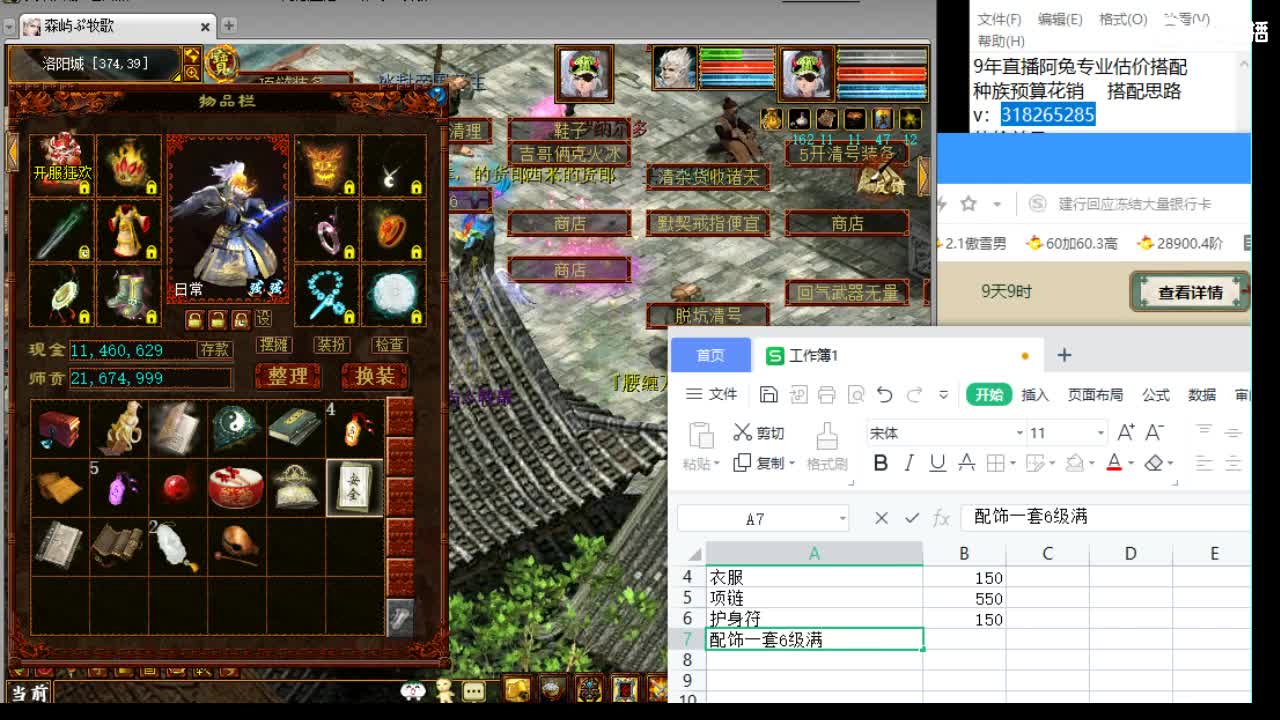Open the 格式(O) menu in Notepad
1280x720 pixels.
[x=1123, y=19]
